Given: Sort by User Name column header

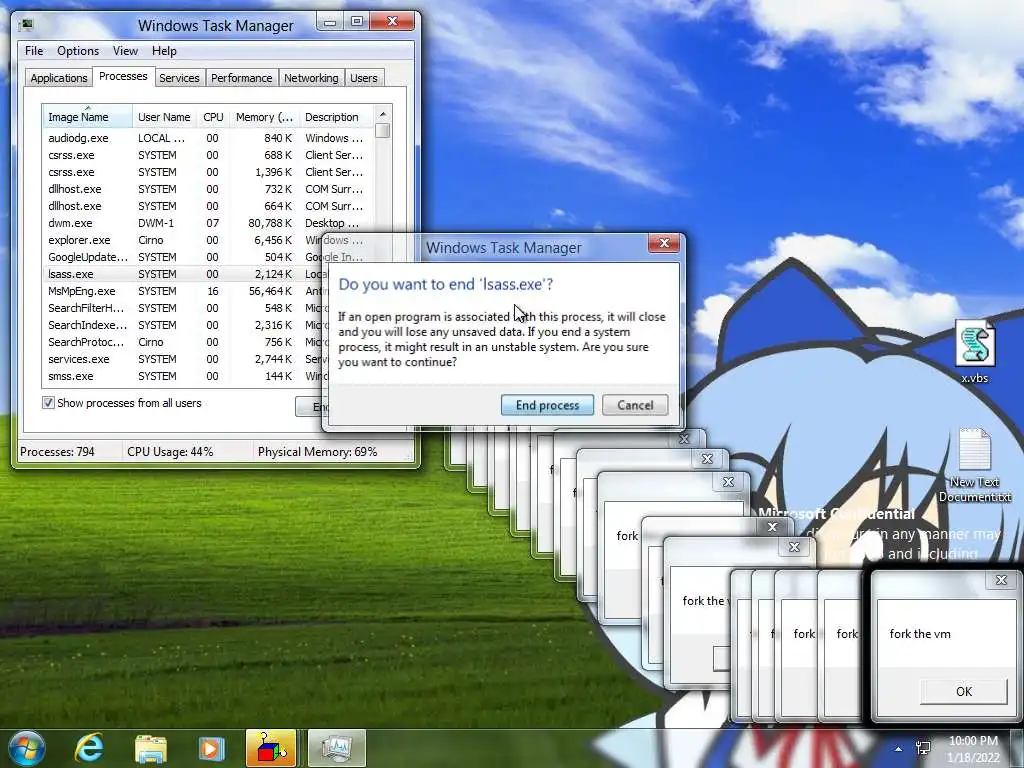Looking at the screenshot, I should tap(165, 117).
